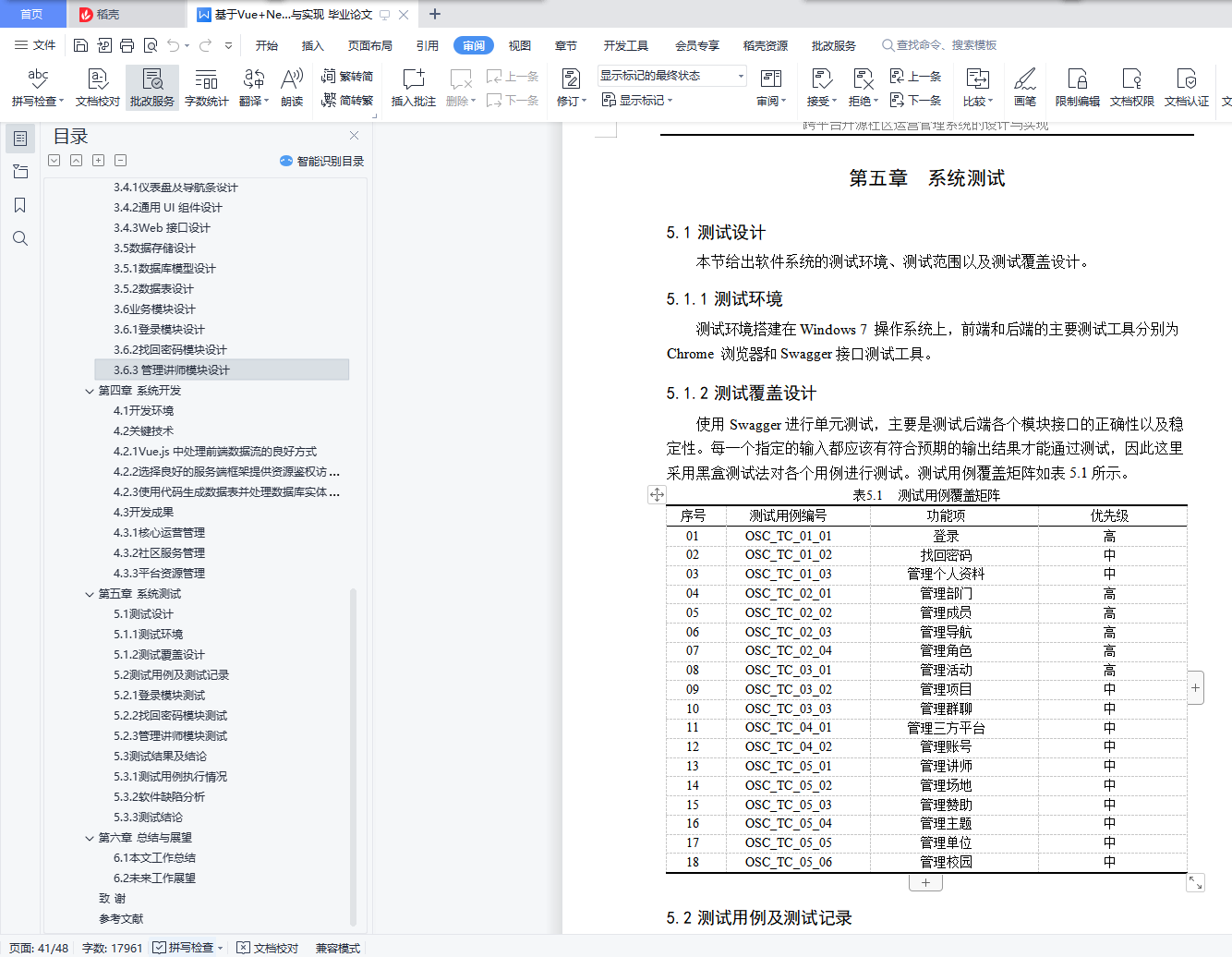Collapse the 第六章 总结与展望 tree node
Screen dimensions: 1232x957
tap(90, 838)
